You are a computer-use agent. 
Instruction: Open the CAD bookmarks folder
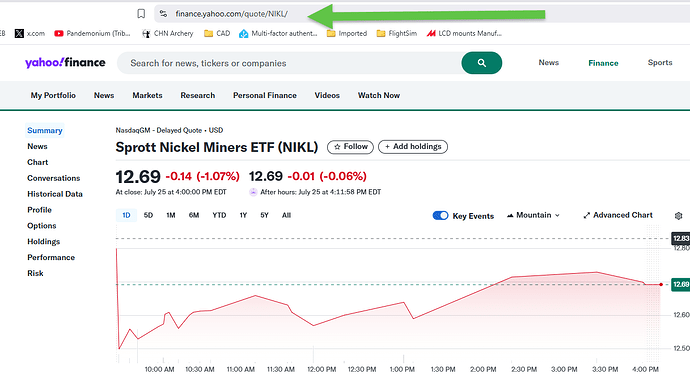coord(217,33)
